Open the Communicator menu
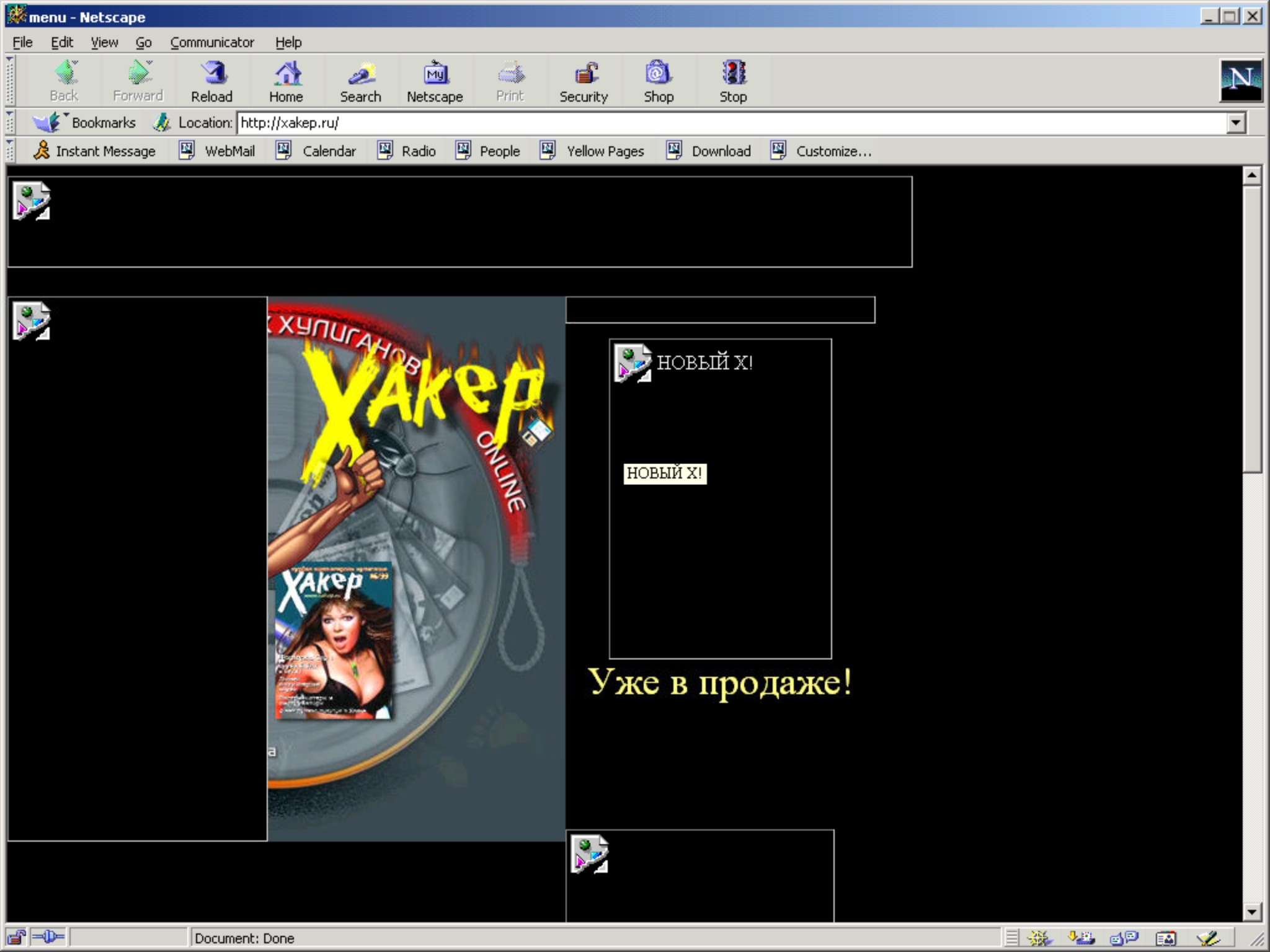1270x952 pixels. pyautogui.click(x=211, y=42)
